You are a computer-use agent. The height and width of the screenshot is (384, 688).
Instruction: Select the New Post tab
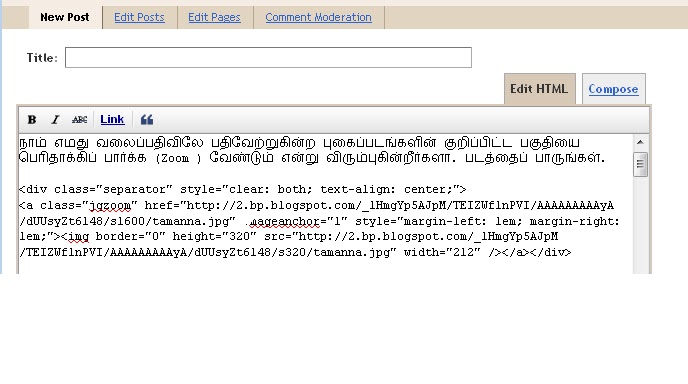pos(64,17)
